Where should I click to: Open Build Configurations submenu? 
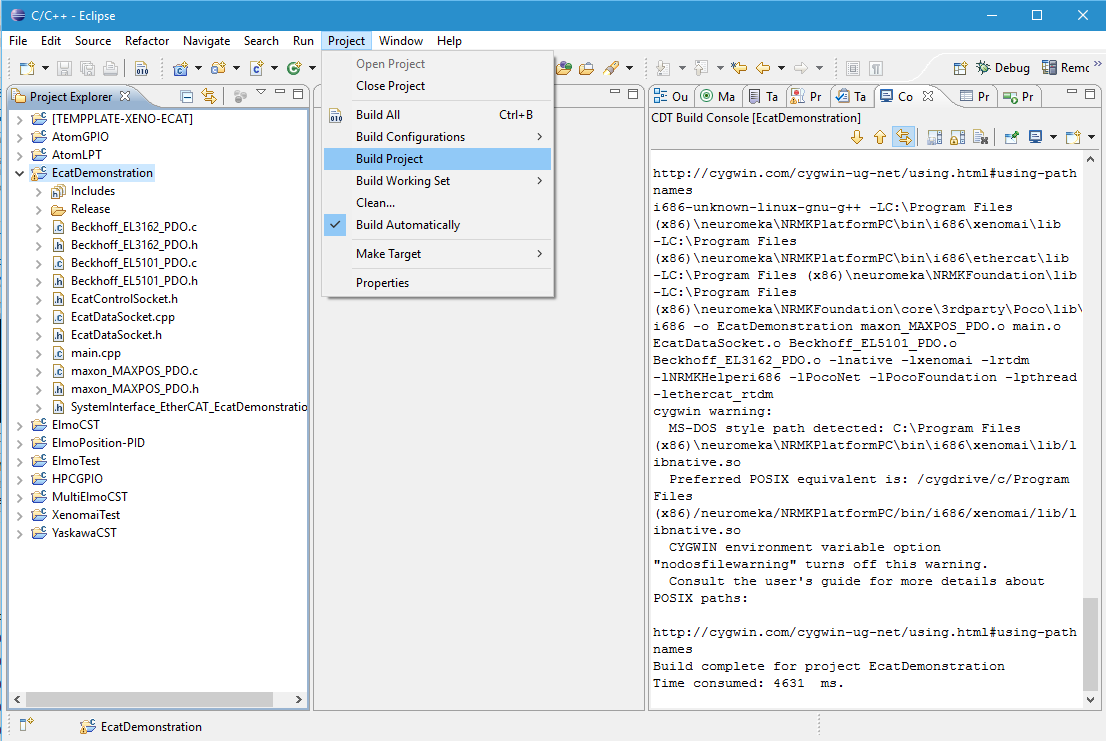[437, 137]
